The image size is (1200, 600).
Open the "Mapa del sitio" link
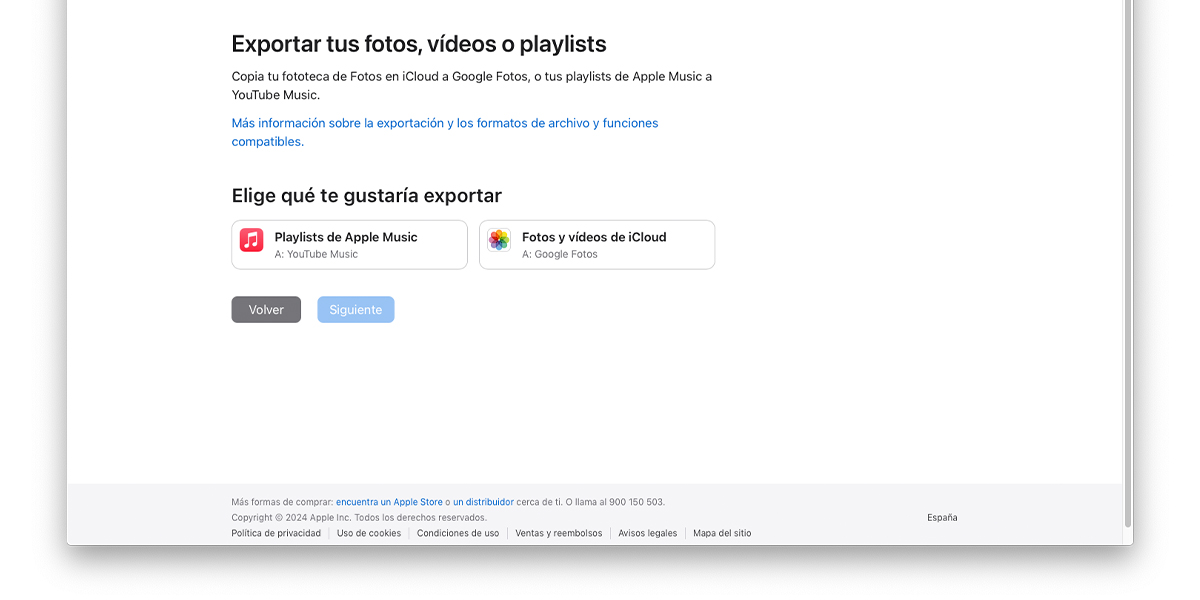coord(722,533)
